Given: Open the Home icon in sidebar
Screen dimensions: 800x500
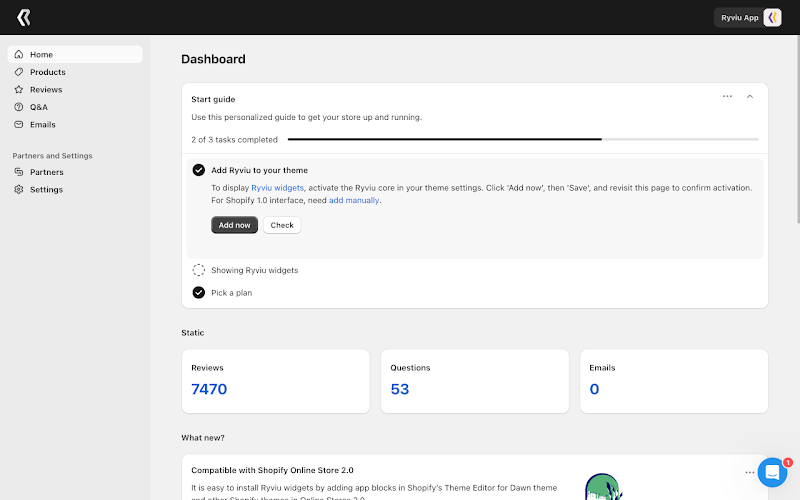Looking at the screenshot, I should [19, 54].
